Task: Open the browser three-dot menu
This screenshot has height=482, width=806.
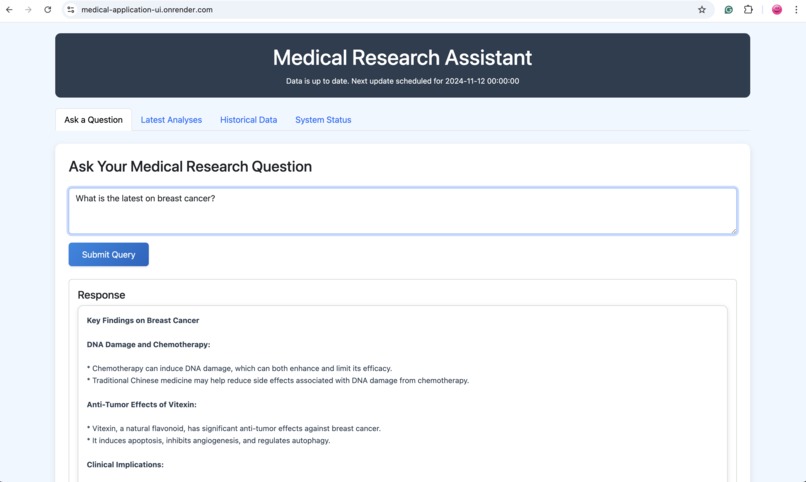Action: click(796, 10)
